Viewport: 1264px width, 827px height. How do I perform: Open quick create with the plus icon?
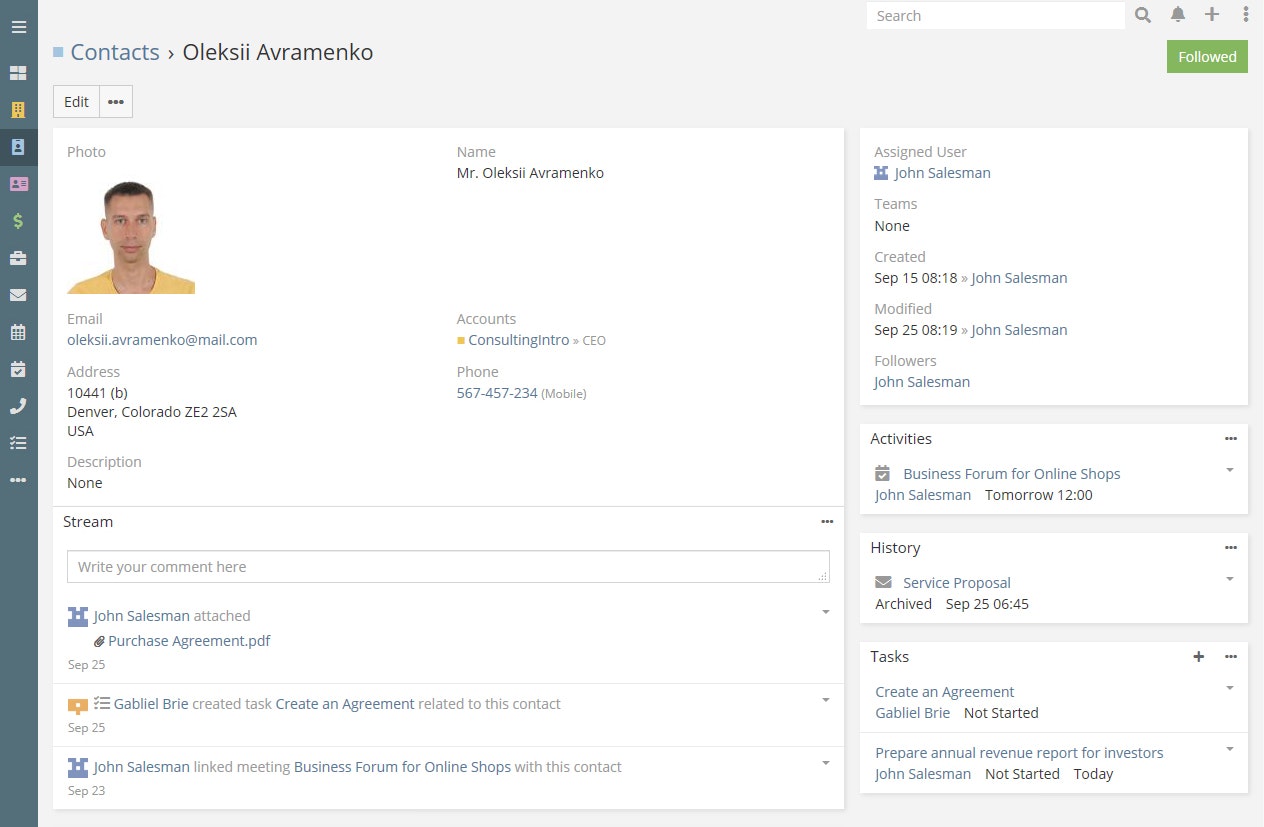(1211, 15)
